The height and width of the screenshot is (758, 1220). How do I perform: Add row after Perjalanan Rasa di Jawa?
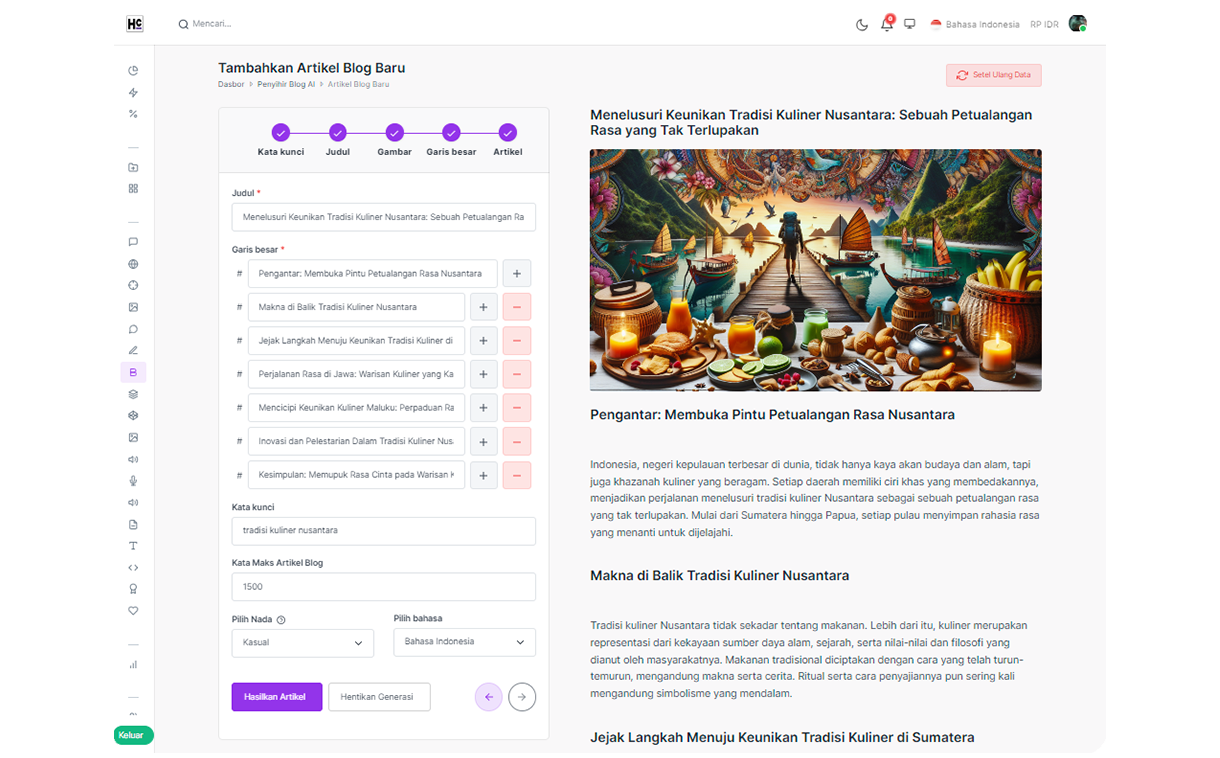pos(483,374)
